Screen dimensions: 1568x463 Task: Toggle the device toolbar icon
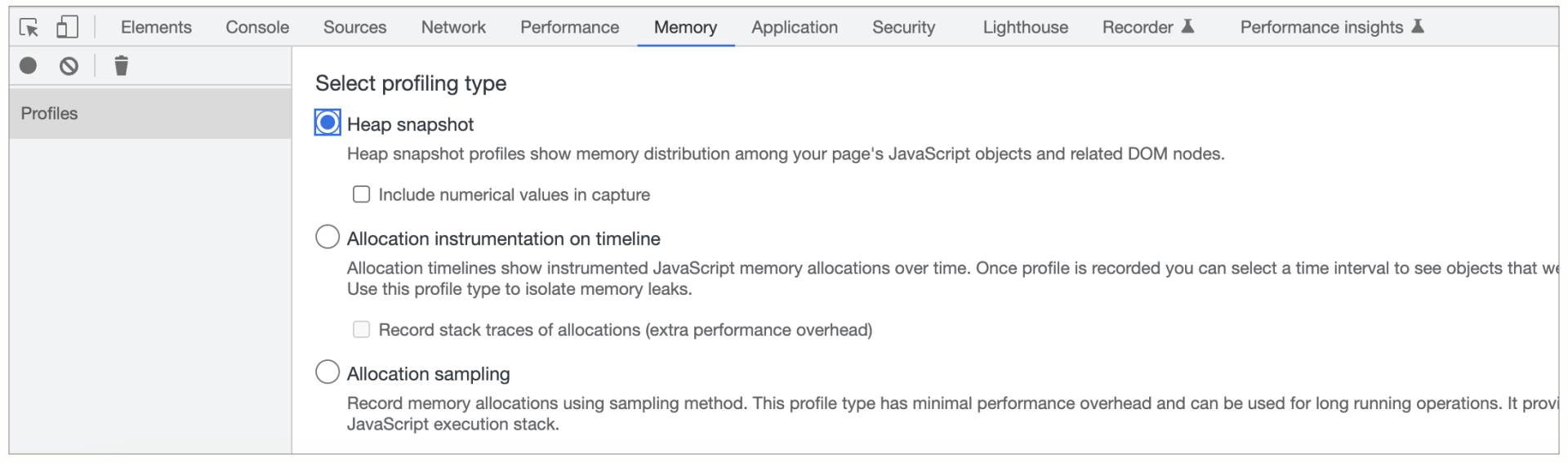point(67,28)
